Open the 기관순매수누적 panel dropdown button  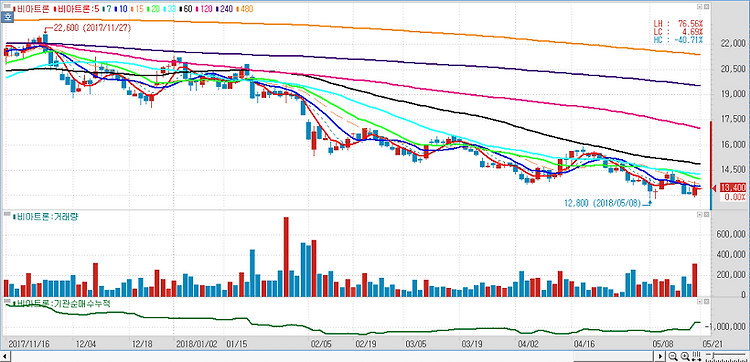pyautogui.click(x=700, y=302)
